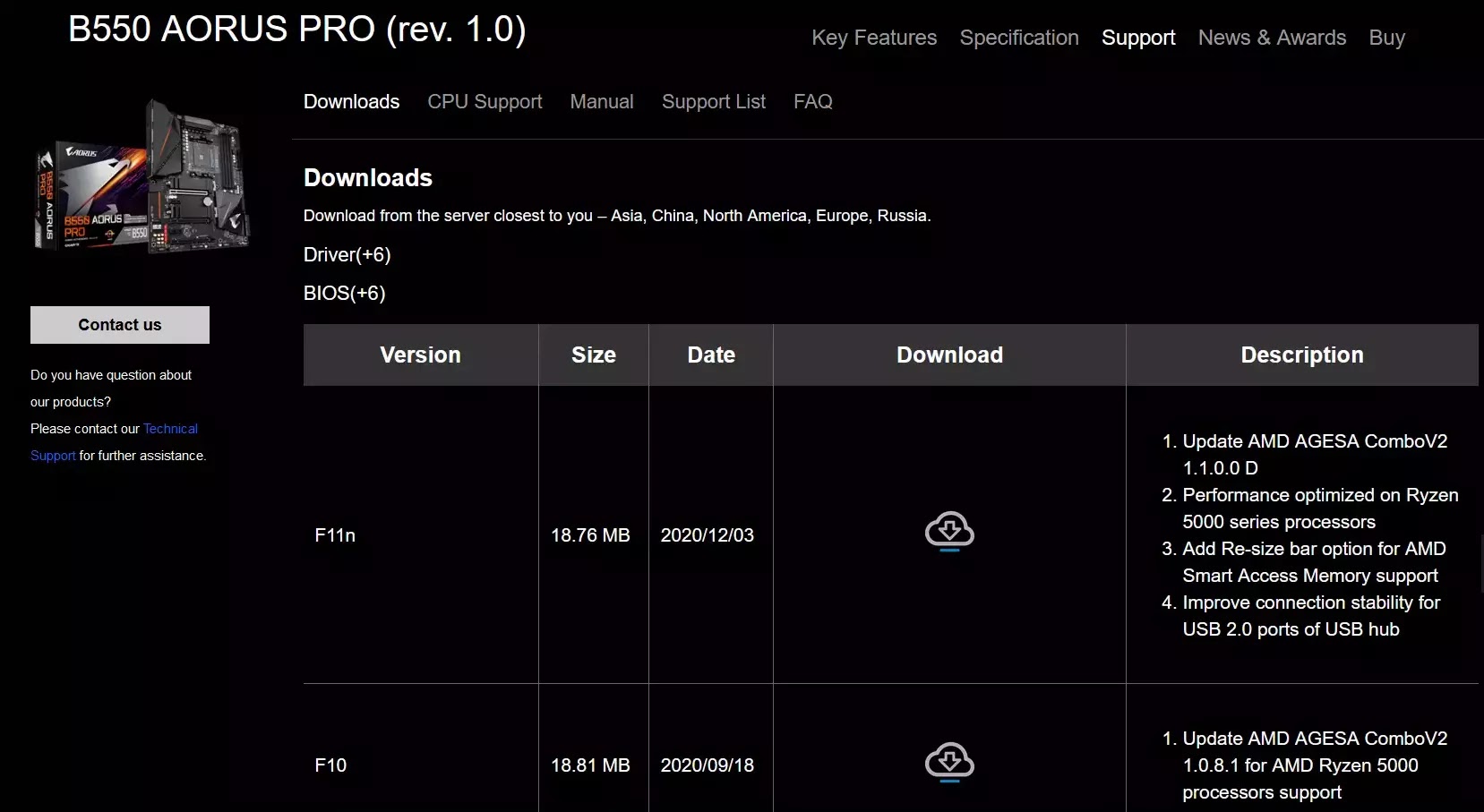View the FAQ sub-tab
The height and width of the screenshot is (812, 1484).
[813, 102]
